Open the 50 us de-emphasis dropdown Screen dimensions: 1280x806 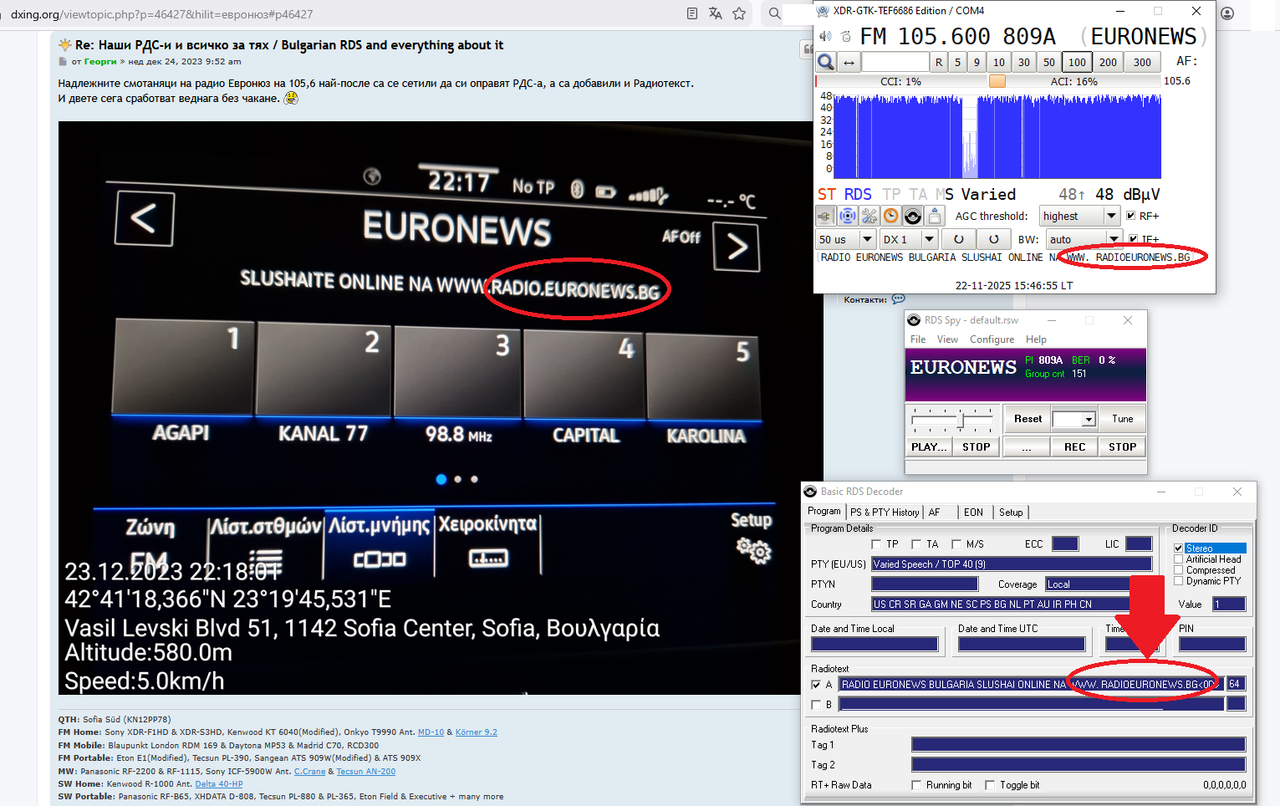845,240
